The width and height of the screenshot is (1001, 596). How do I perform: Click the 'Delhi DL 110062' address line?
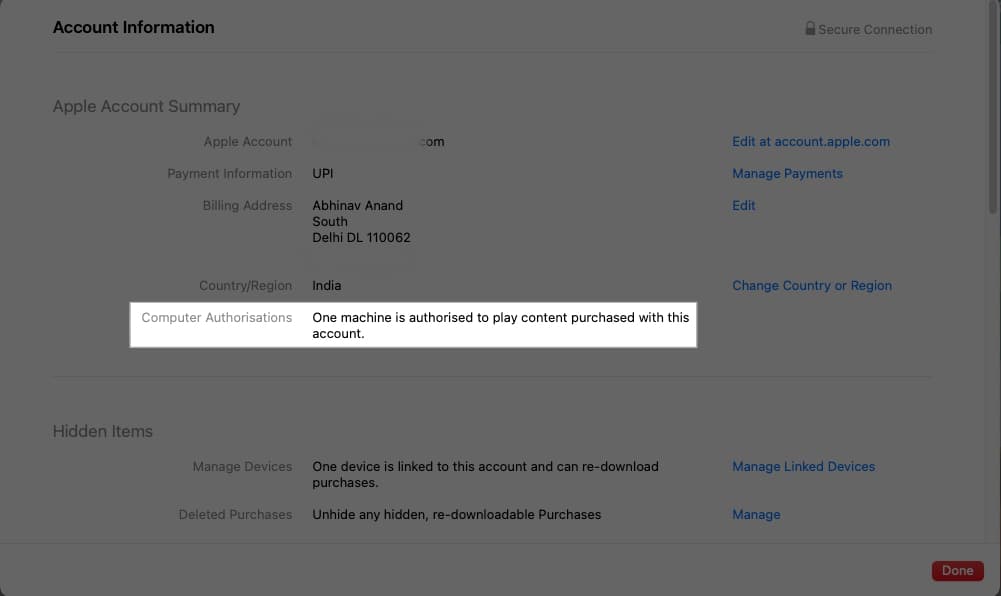361,237
